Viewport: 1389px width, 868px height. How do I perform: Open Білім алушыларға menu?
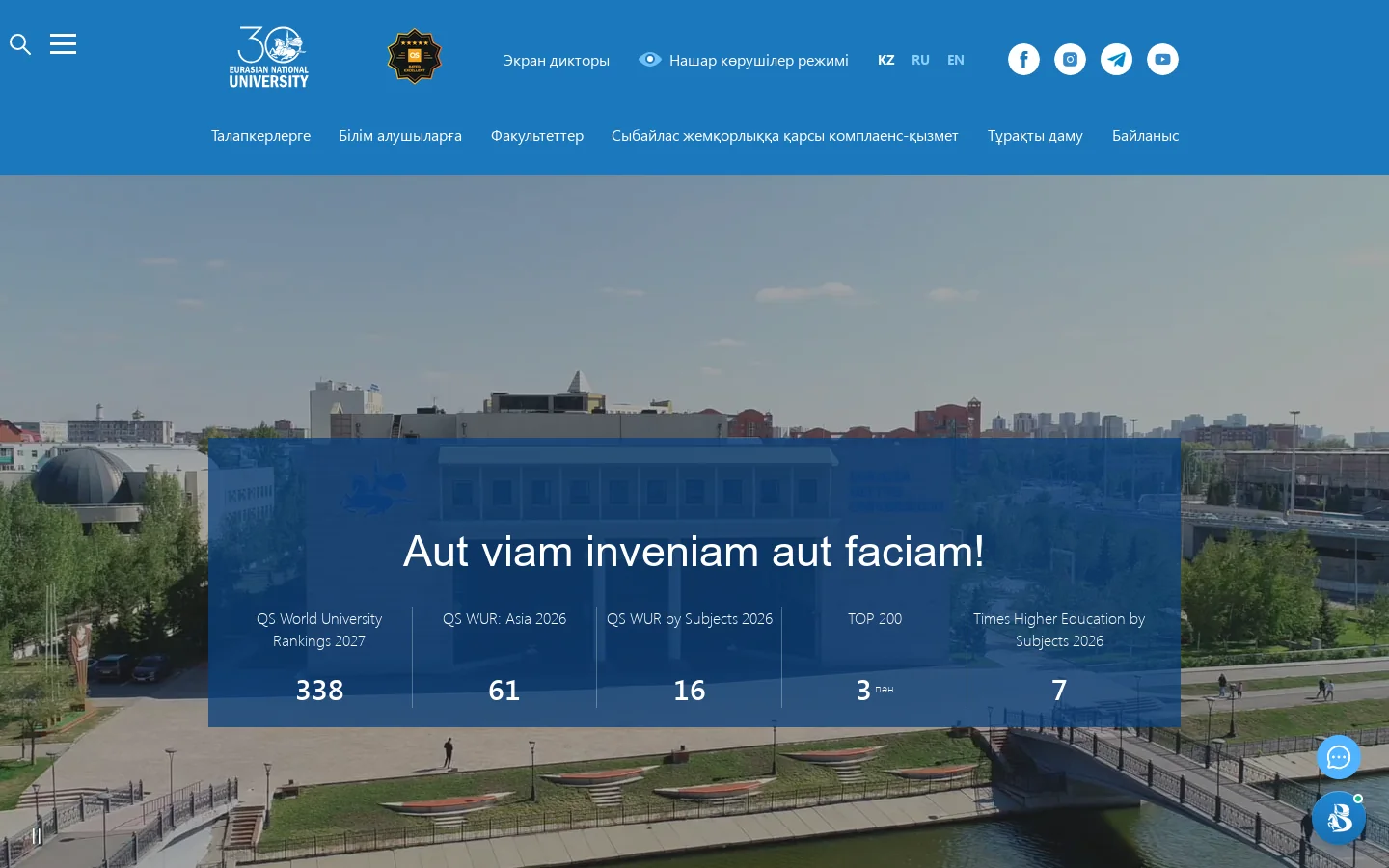400,136
